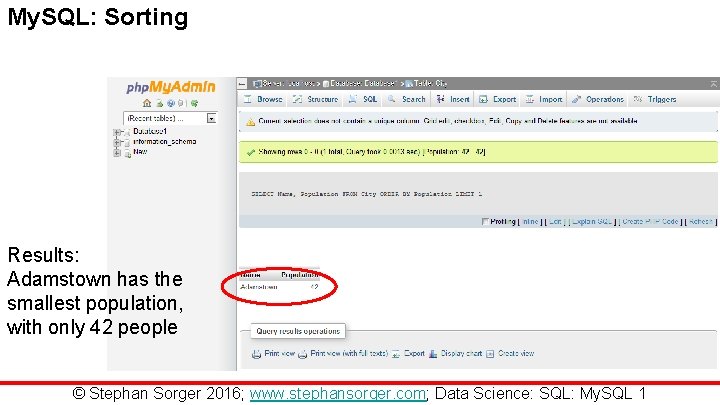Click the Triggers tab icon
The image size is (720, 405).
638,99
